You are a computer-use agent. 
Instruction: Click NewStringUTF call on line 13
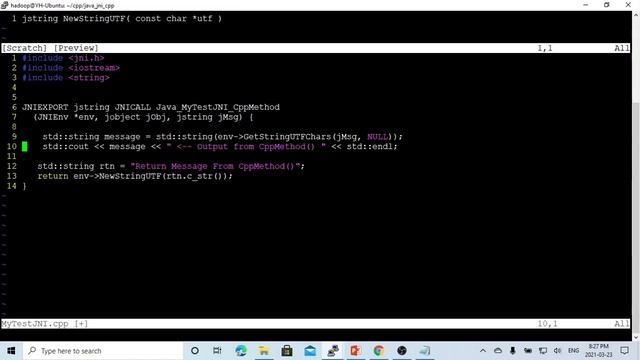(130, 176)
